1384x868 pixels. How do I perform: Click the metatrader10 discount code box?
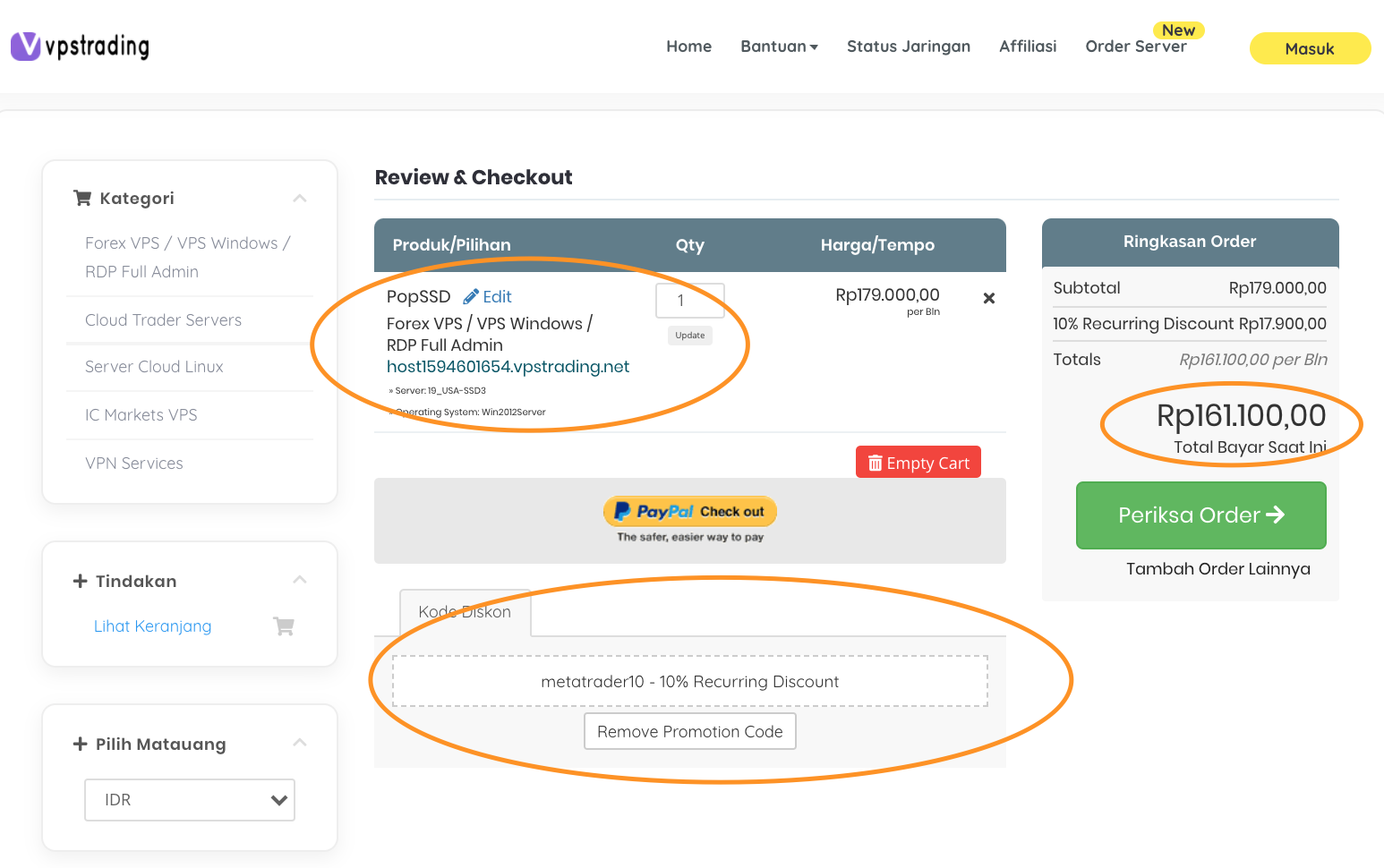(690, 682)
